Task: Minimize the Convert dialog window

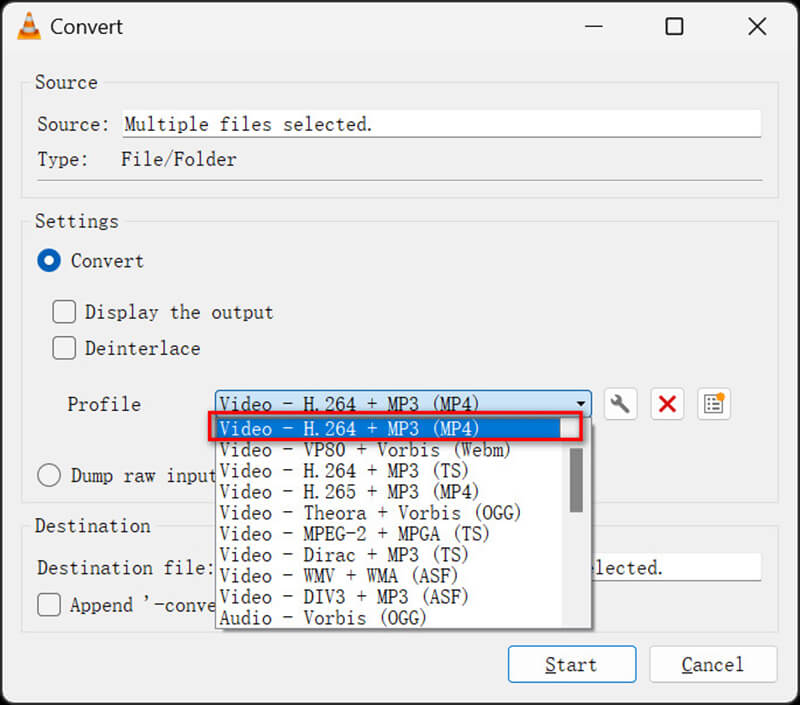Action: tap(594, 26)
